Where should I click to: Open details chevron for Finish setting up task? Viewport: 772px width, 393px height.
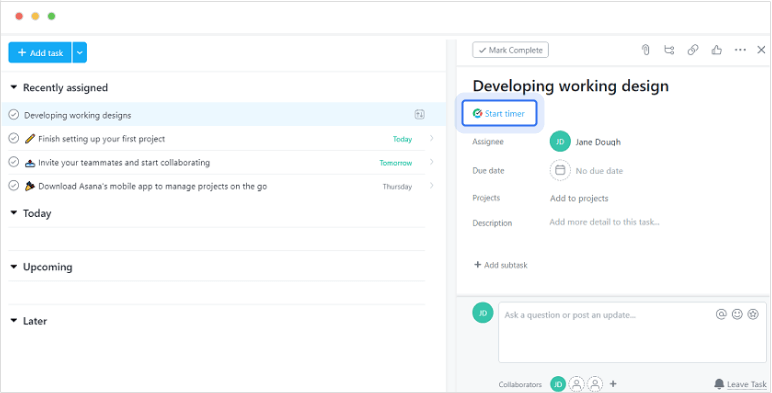click(431, 138)
